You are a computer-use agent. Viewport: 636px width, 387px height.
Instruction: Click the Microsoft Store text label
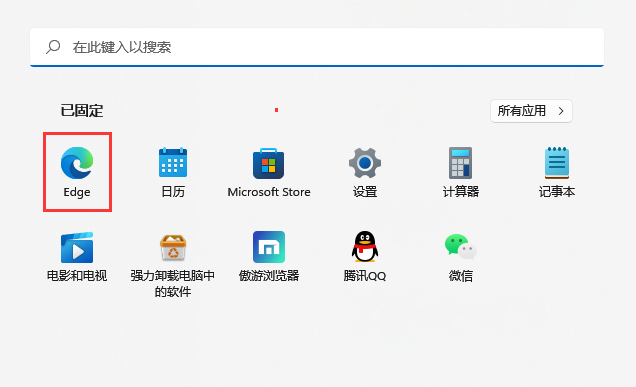(269, 192)
